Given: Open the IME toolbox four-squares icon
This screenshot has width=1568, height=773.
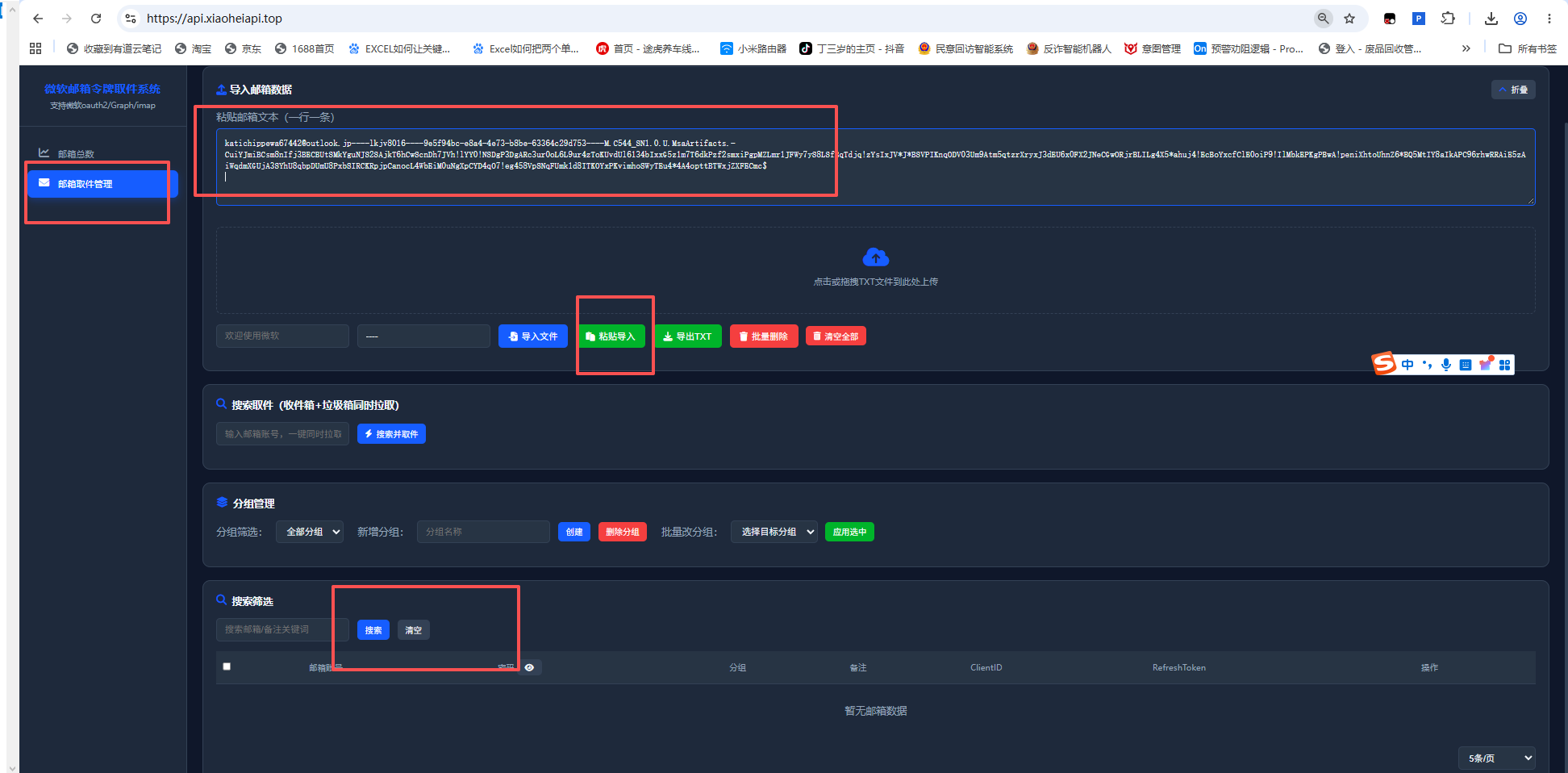Looking at the screenshot, I should (x=1504, y=365).
